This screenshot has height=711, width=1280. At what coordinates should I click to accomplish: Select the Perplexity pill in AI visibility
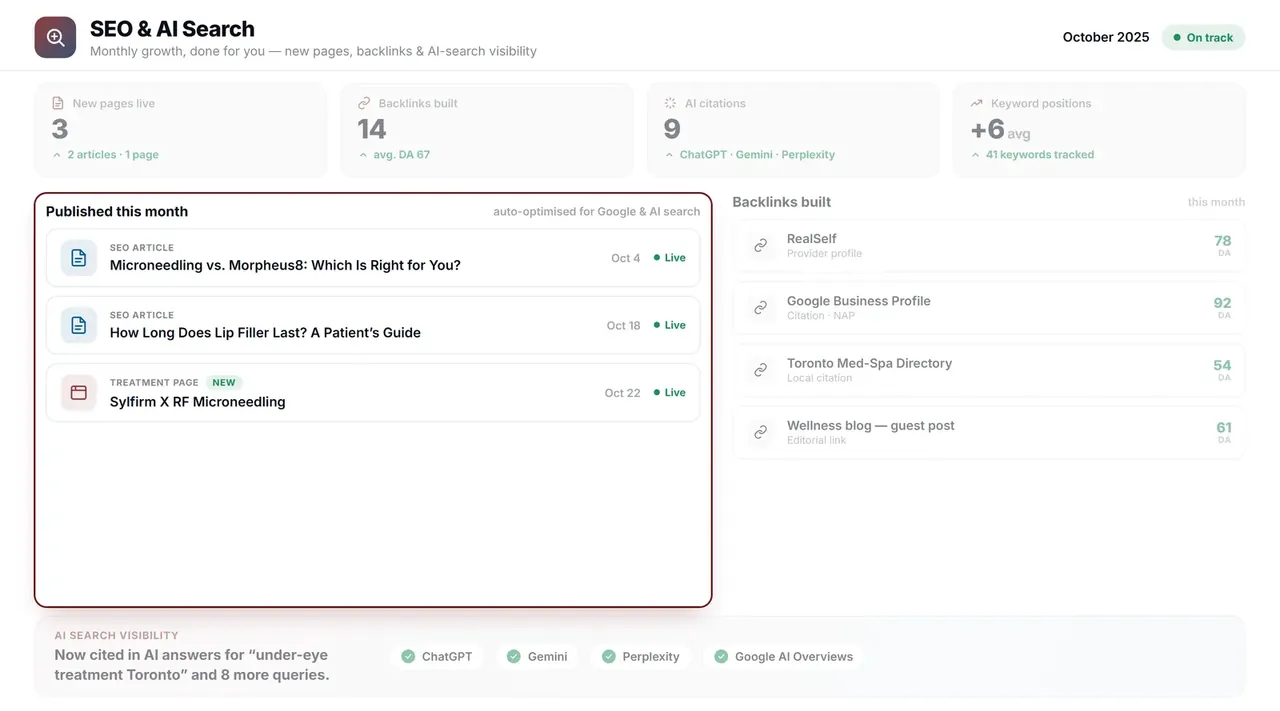641,657
